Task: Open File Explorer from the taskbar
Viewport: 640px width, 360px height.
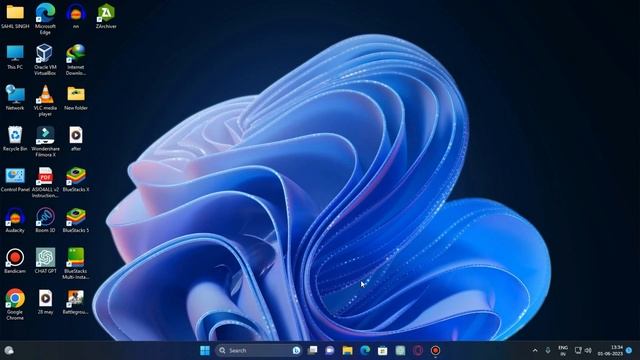Action: tap(347, 350)
